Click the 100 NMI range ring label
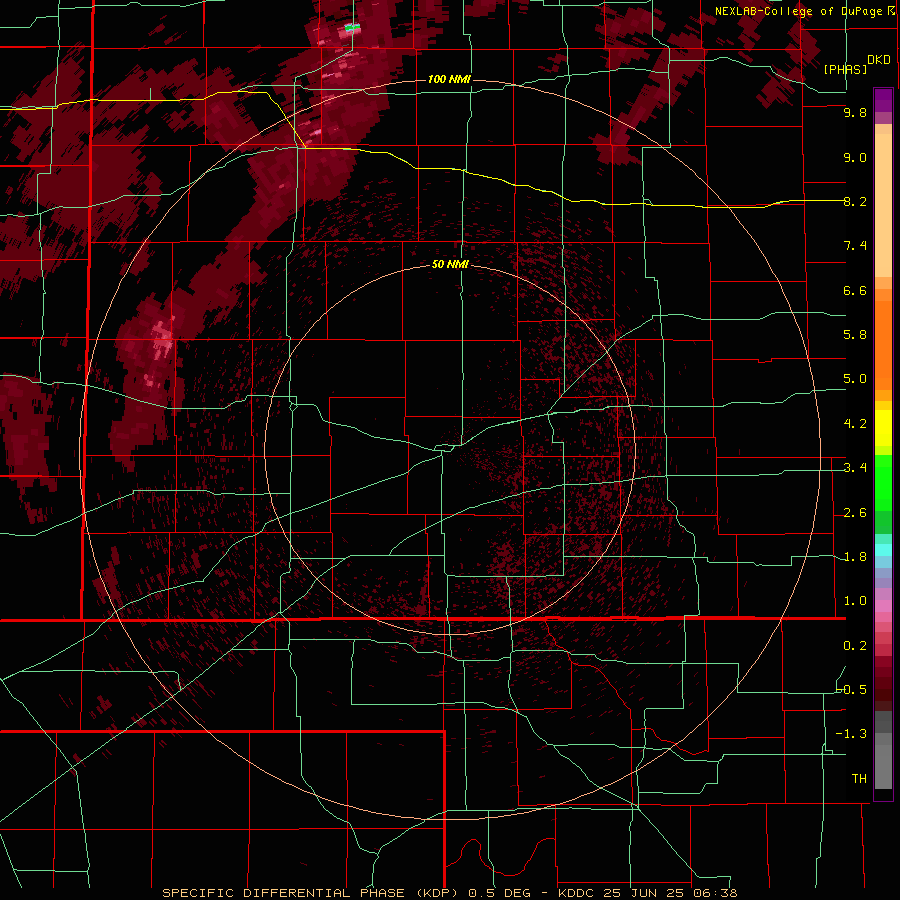The width and height of the screenshot is (900, 900). point(449,79)
